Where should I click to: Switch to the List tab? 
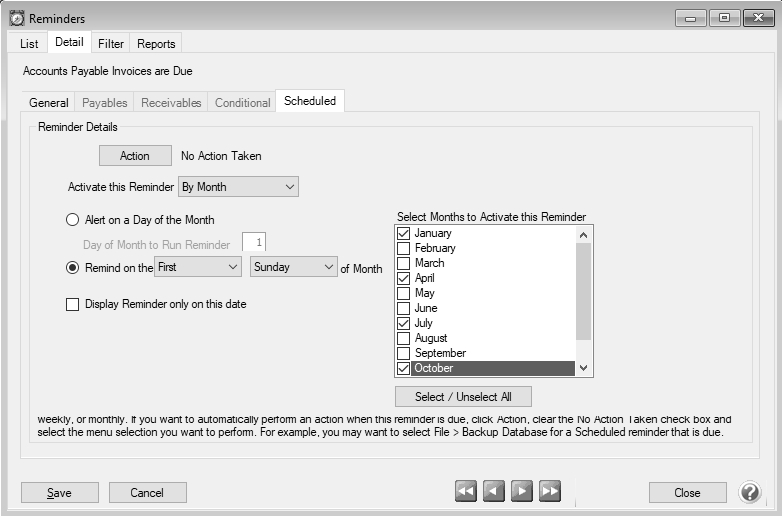pos(29,44)
